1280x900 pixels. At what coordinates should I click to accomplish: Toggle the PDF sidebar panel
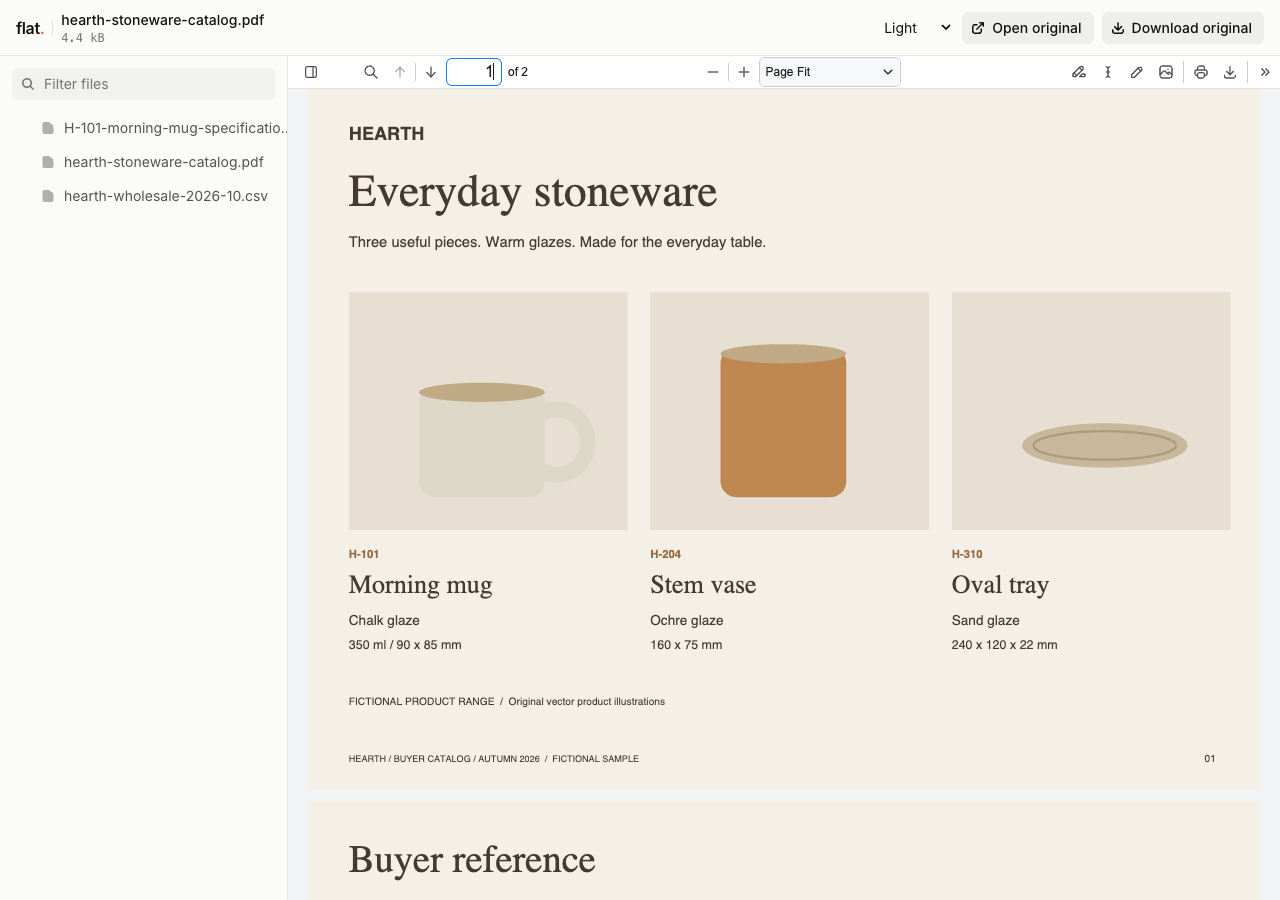(x=311, y=72)
